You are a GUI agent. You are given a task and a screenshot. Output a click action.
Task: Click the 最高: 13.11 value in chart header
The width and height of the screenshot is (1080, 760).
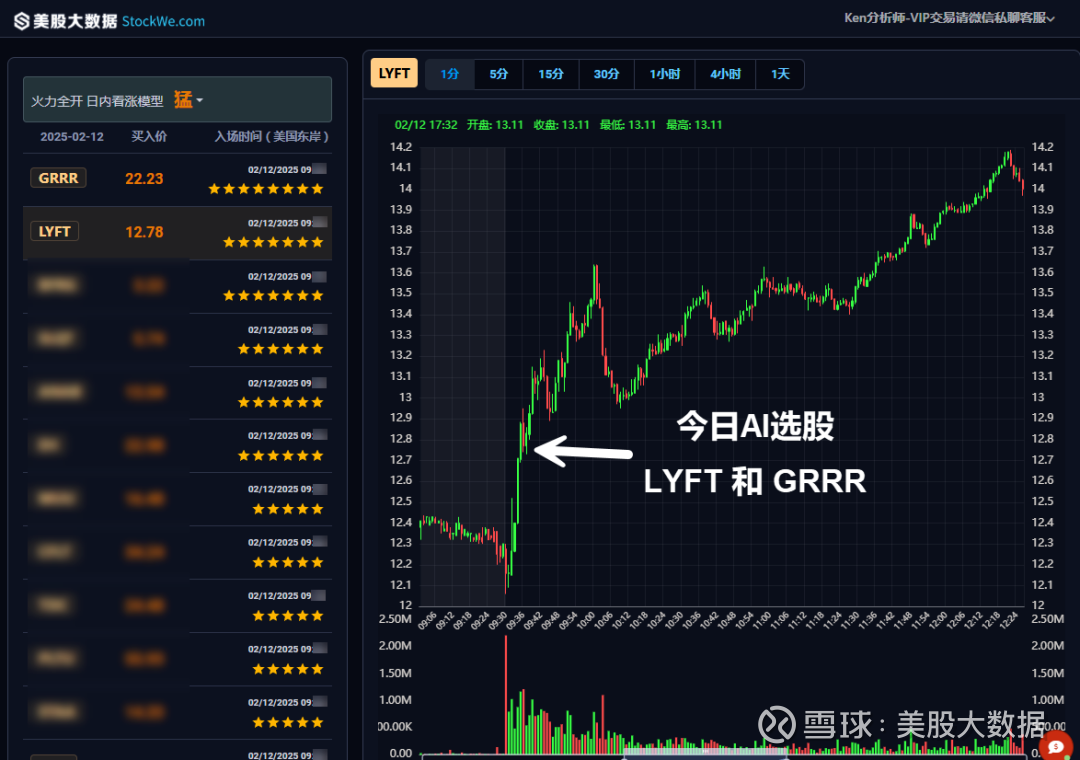(694, 125)
